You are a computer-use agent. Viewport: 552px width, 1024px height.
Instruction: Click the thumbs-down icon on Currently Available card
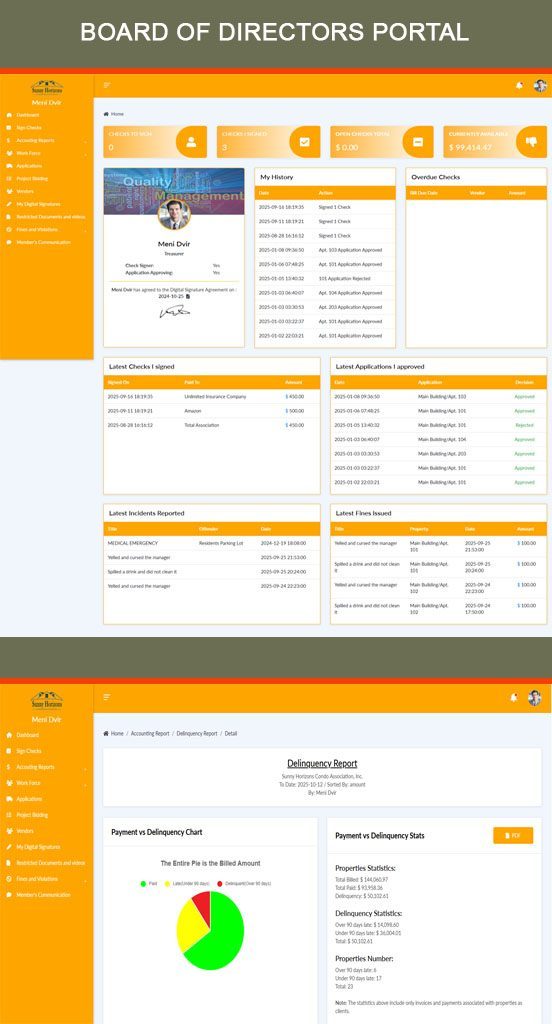click(531, 142)
